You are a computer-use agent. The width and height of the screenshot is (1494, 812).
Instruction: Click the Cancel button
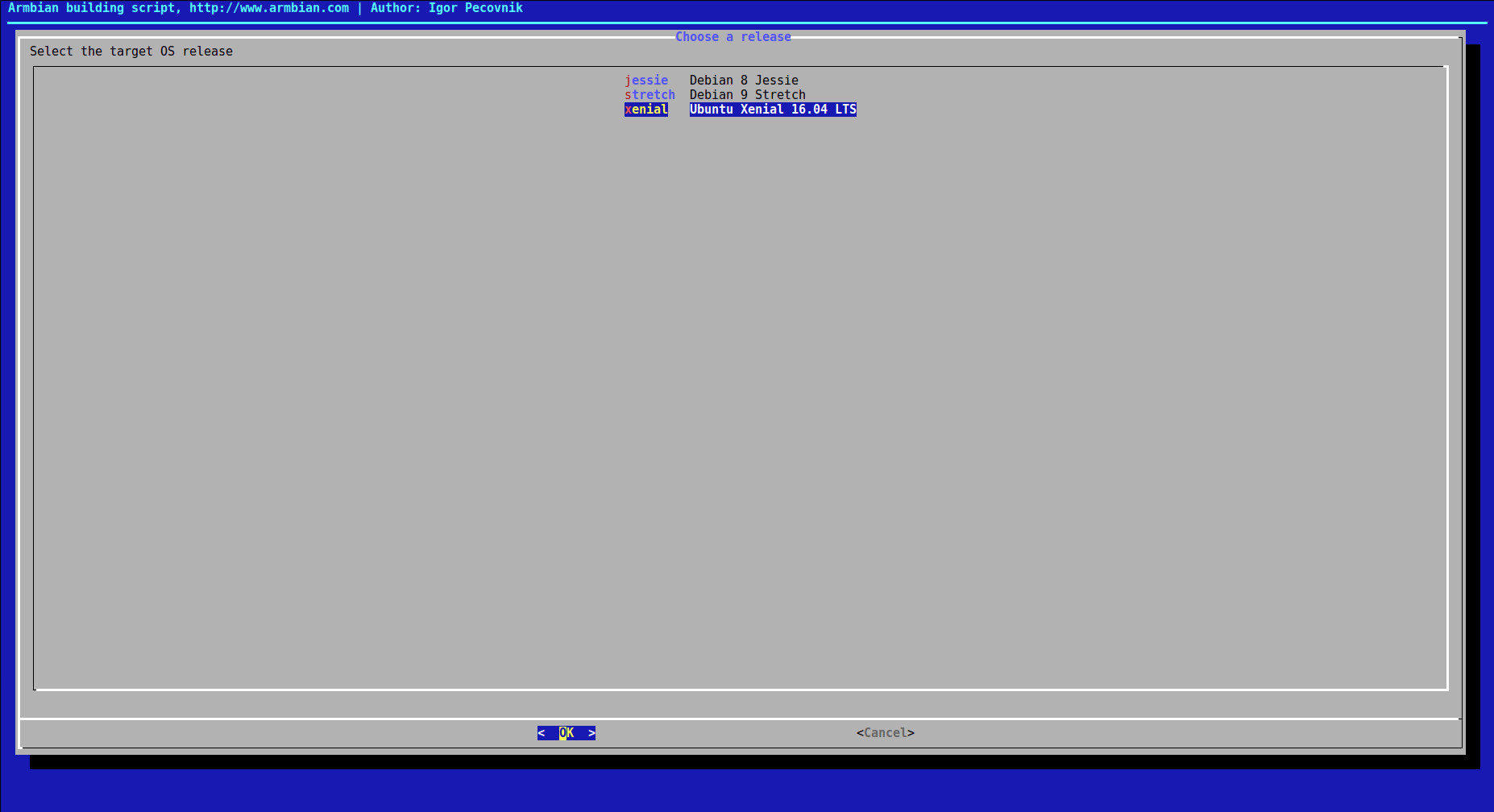886,733
